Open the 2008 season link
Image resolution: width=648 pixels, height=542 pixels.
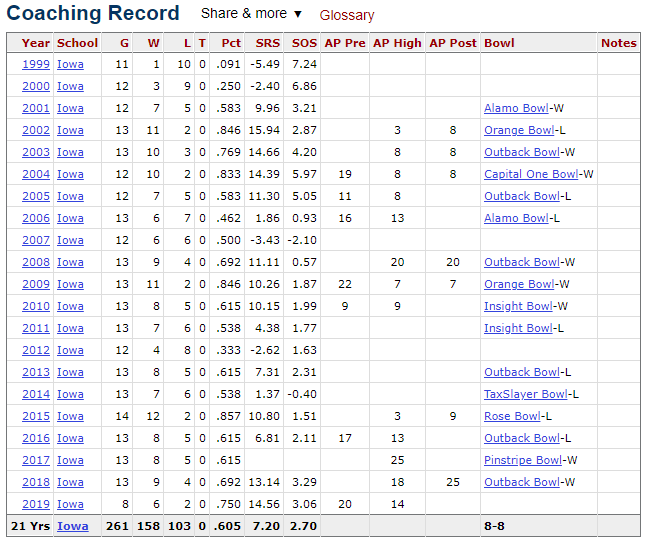(36, 262)
